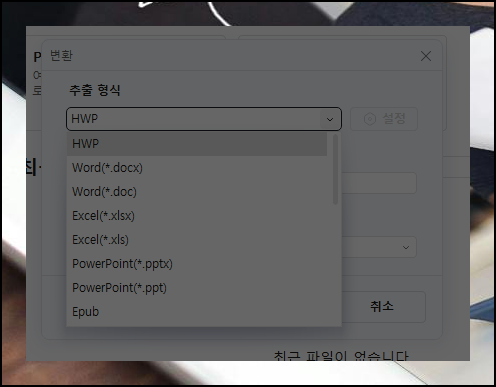The image size is (496, 387).
Task: Open the 설정 settings button
Action: (384, 119)
